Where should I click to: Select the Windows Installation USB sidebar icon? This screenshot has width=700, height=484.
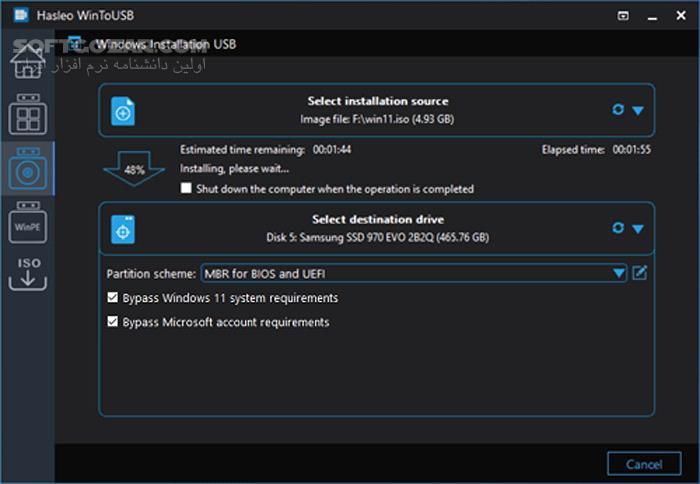[28, 169]
